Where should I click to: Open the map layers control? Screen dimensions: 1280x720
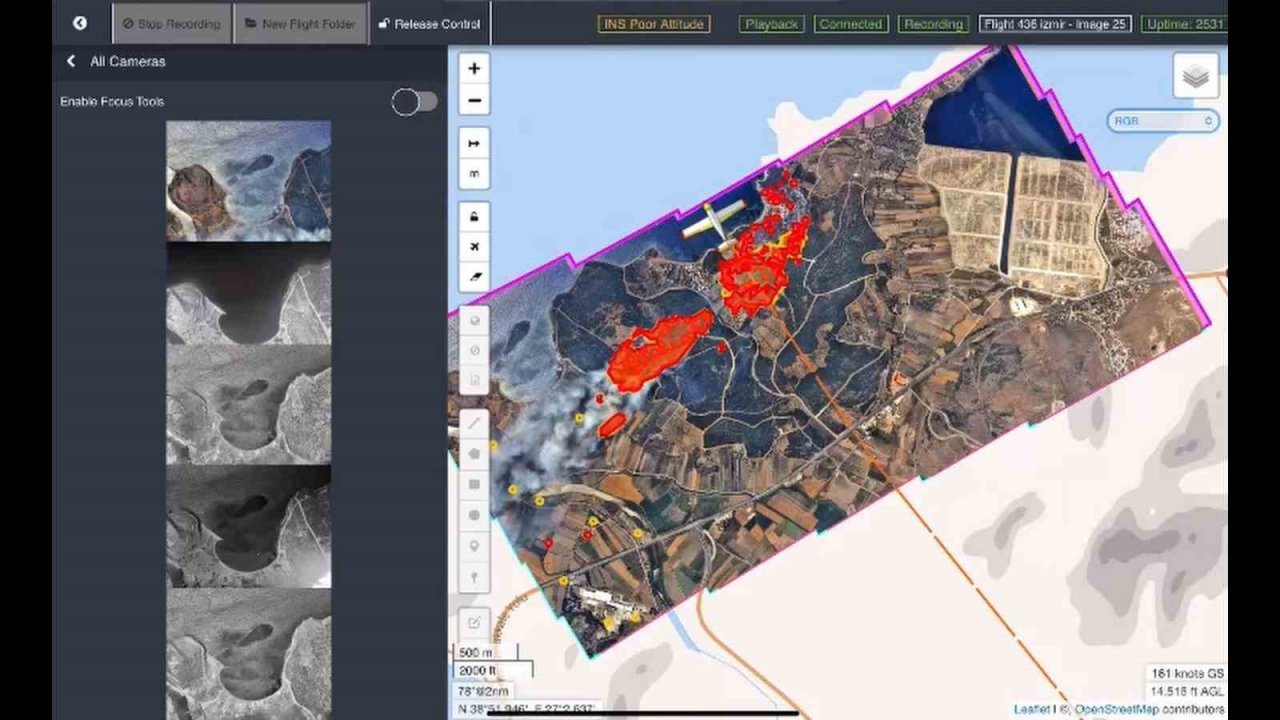1195,76
